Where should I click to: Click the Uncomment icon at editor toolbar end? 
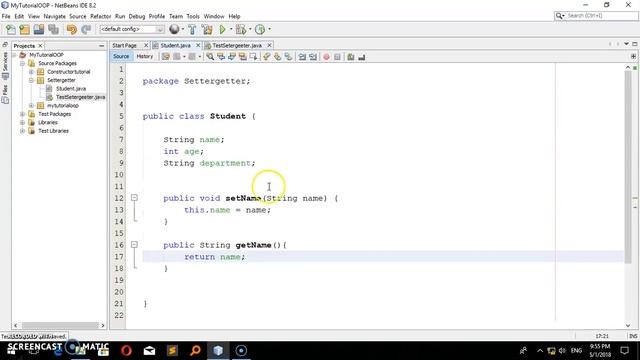pyautogui.click(x=362, y=57)
